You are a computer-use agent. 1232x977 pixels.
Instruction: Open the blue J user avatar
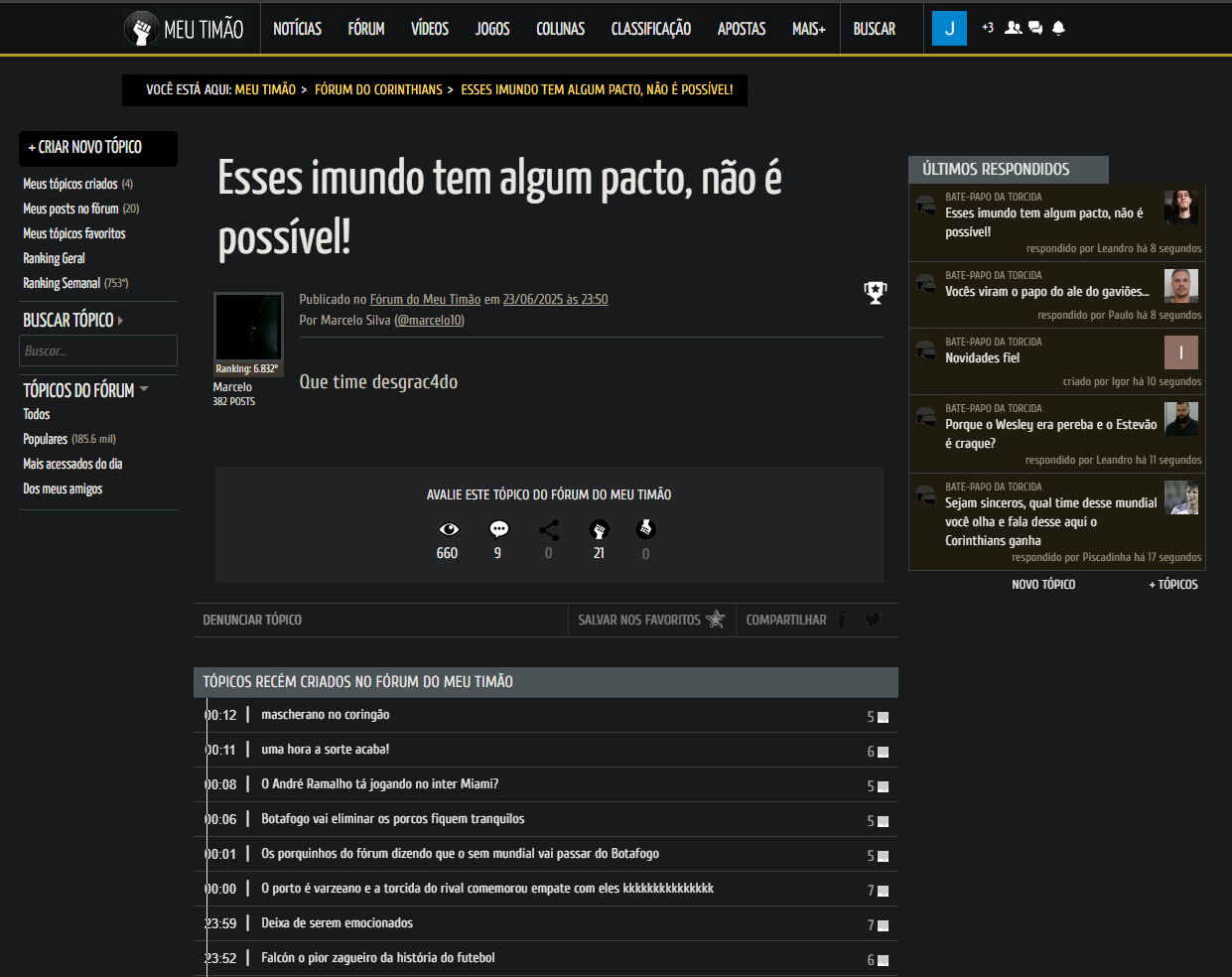point(949,28)
